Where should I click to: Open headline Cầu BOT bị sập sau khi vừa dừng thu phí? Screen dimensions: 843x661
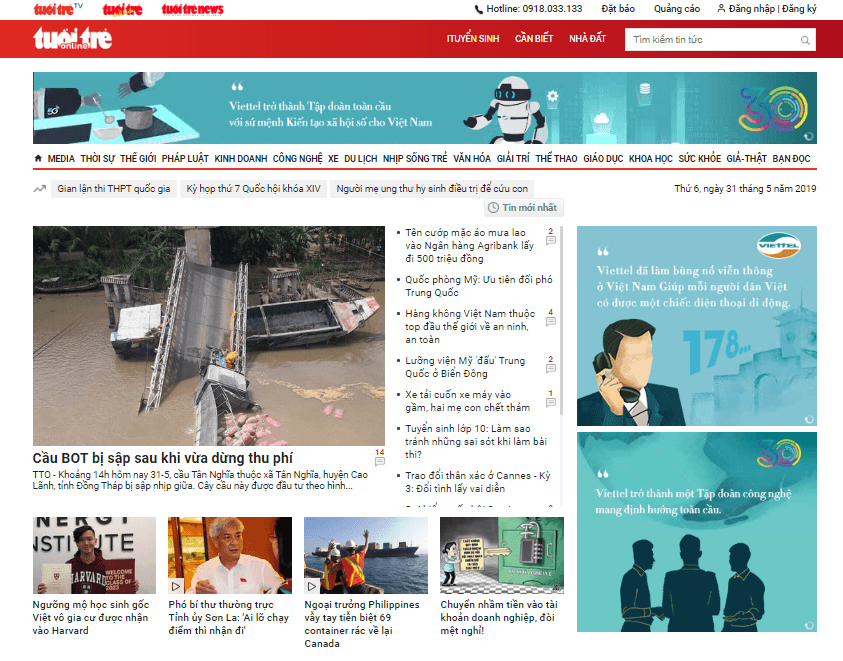[x=163, y=458]
